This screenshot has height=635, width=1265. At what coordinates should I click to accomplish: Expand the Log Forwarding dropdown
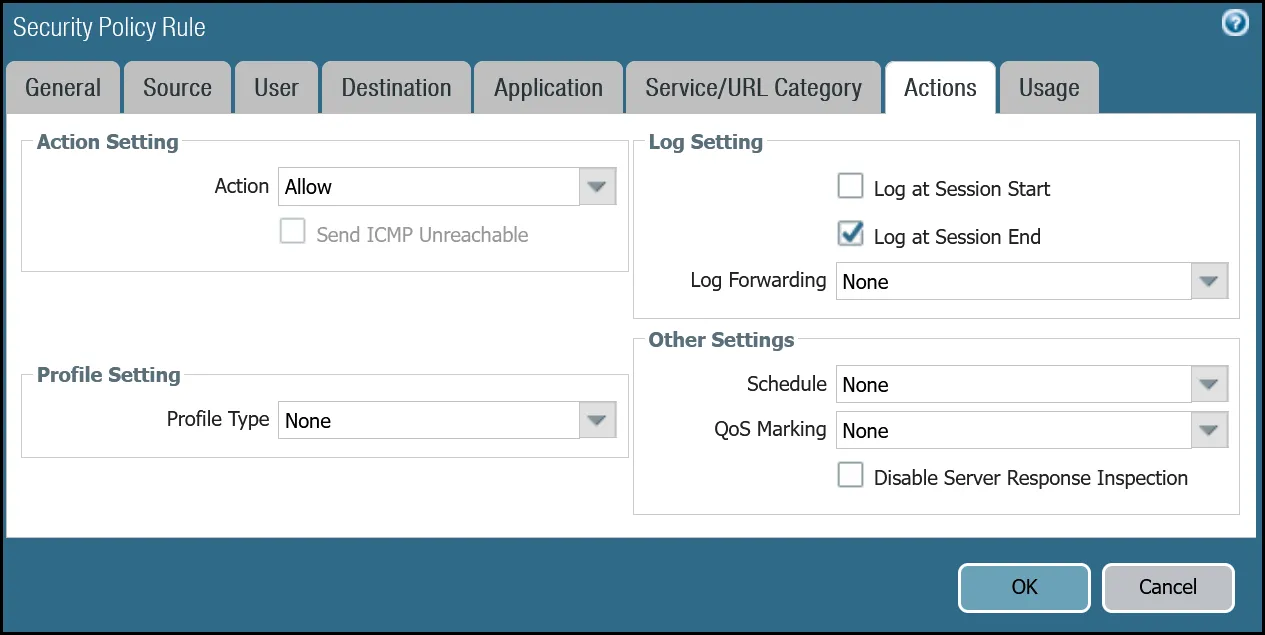1208,281
